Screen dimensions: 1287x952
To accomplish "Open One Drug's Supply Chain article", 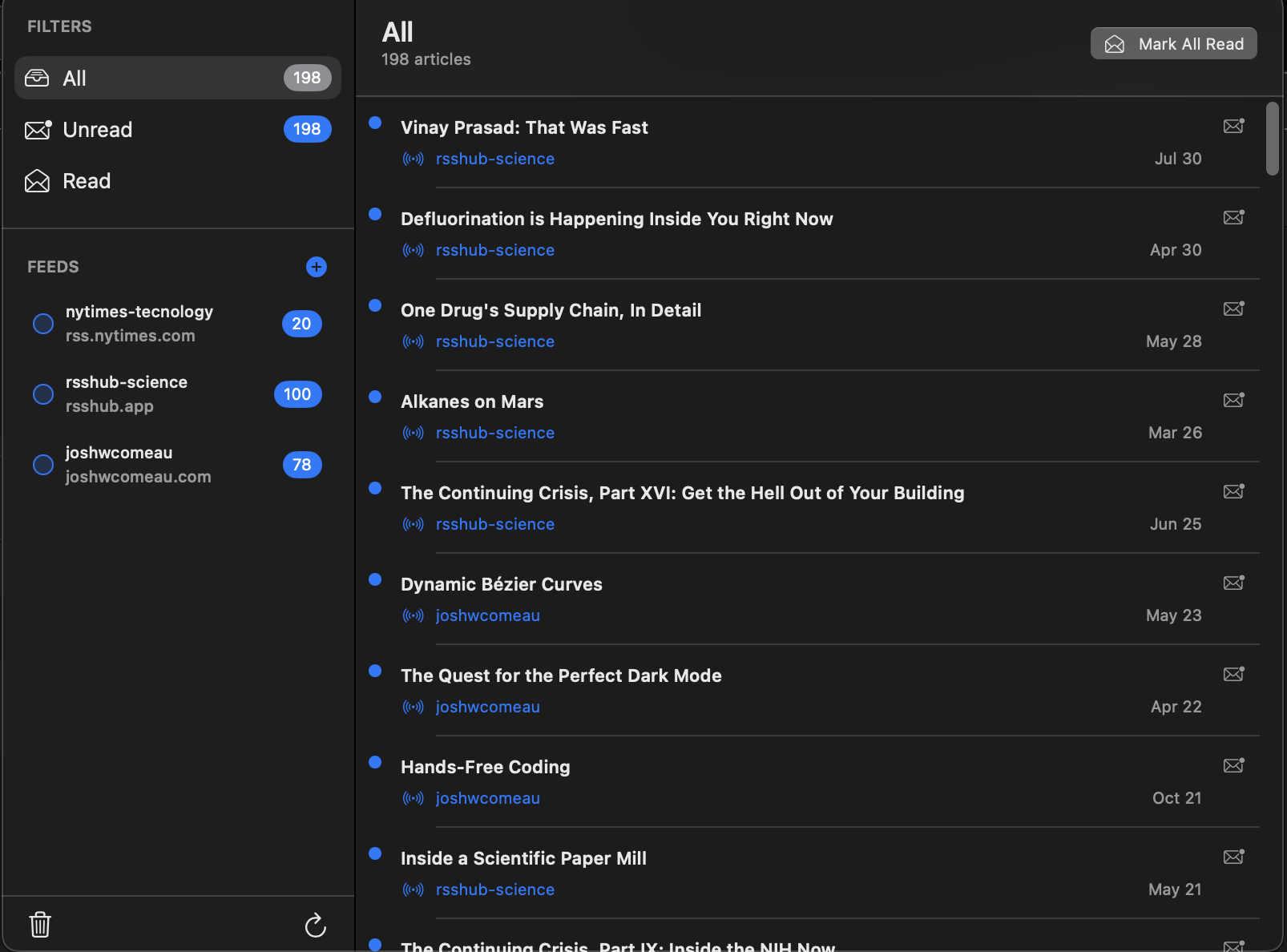I will [x=551, y=310].
